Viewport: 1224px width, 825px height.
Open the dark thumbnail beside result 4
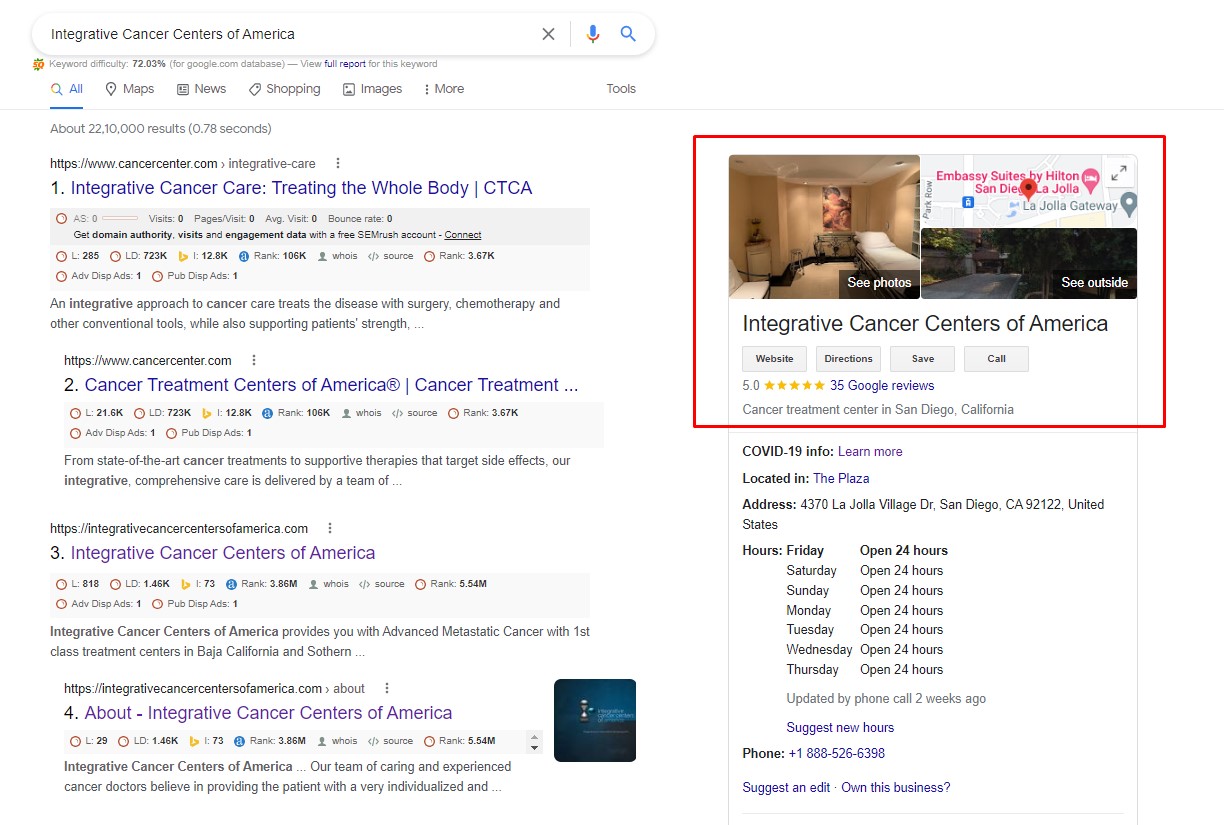[595, 720]
